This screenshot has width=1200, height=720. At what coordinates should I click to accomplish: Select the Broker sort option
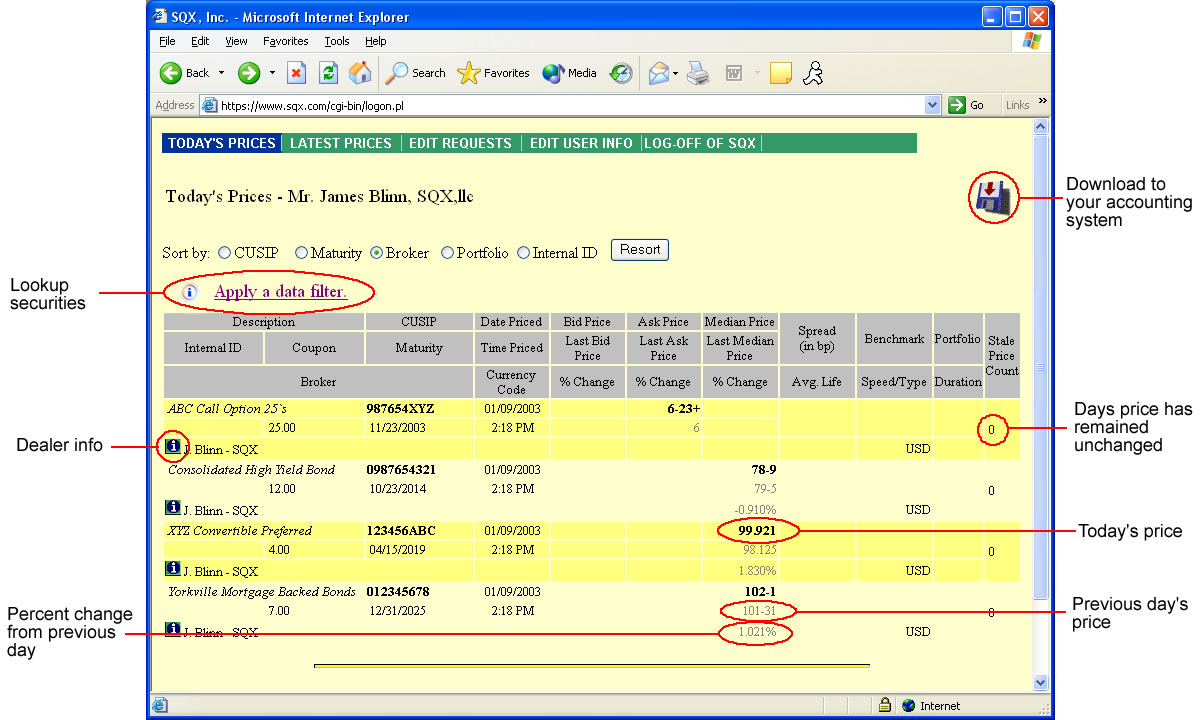377,253
